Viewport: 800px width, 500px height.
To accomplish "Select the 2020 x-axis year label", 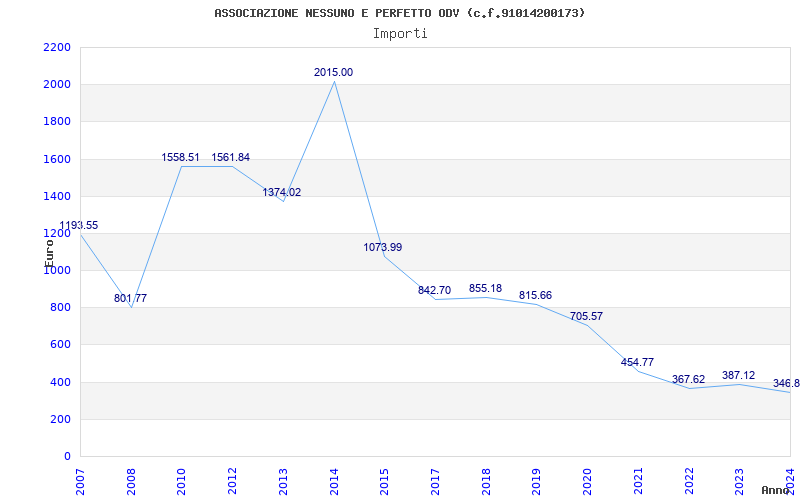I will click(x=587, y=481).
